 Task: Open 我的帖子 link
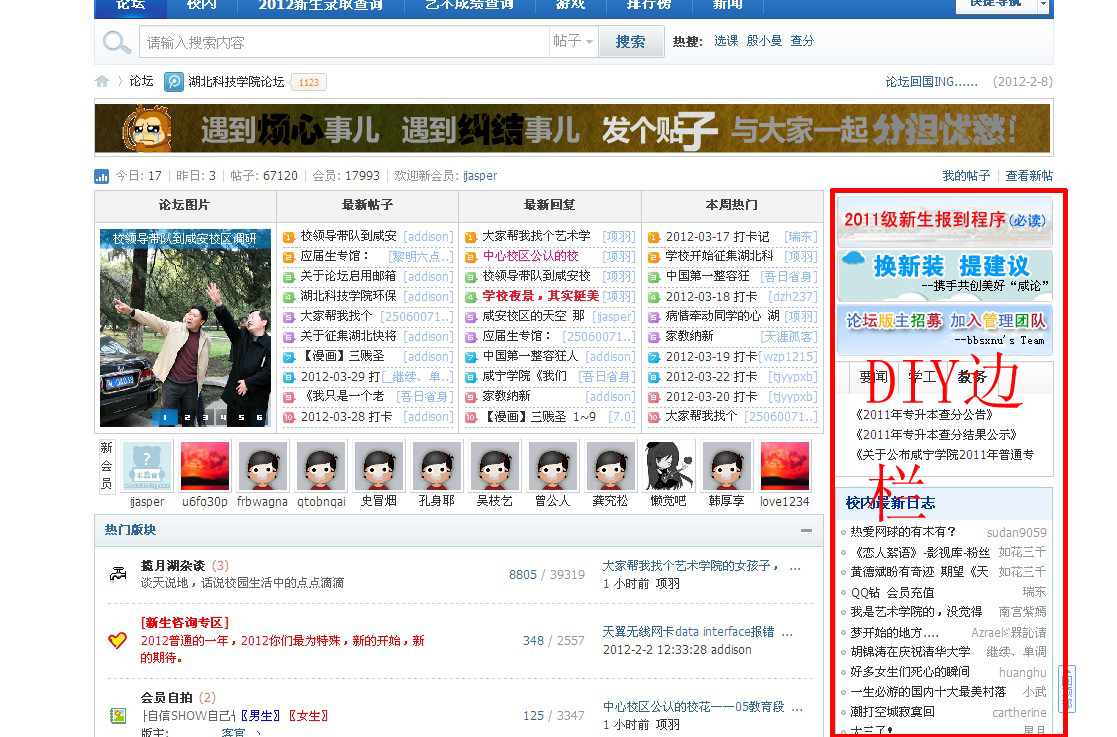(x=966, y=175)
